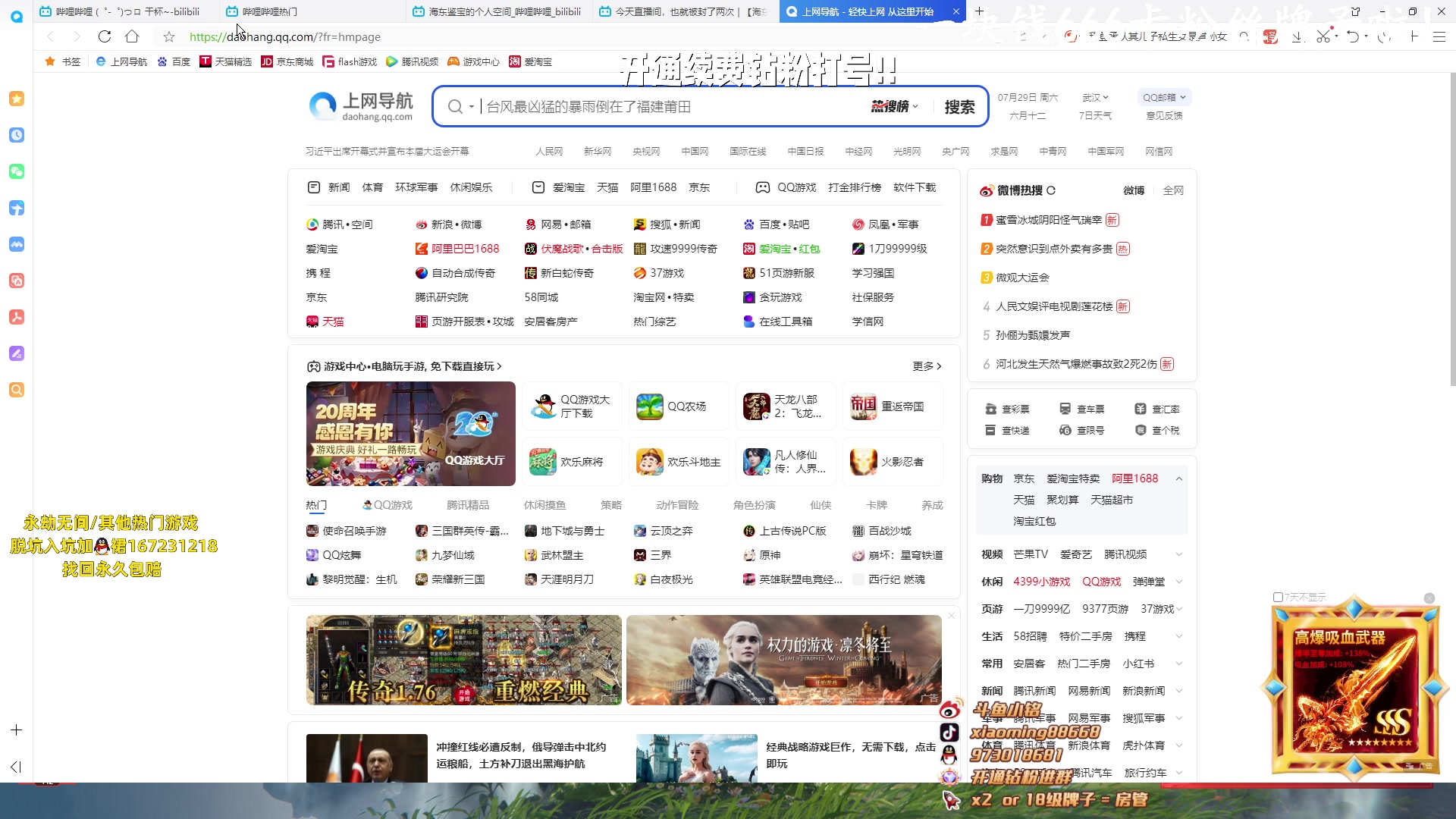Open 更多 link in game center
The image size is (1456, 819).
927,366
